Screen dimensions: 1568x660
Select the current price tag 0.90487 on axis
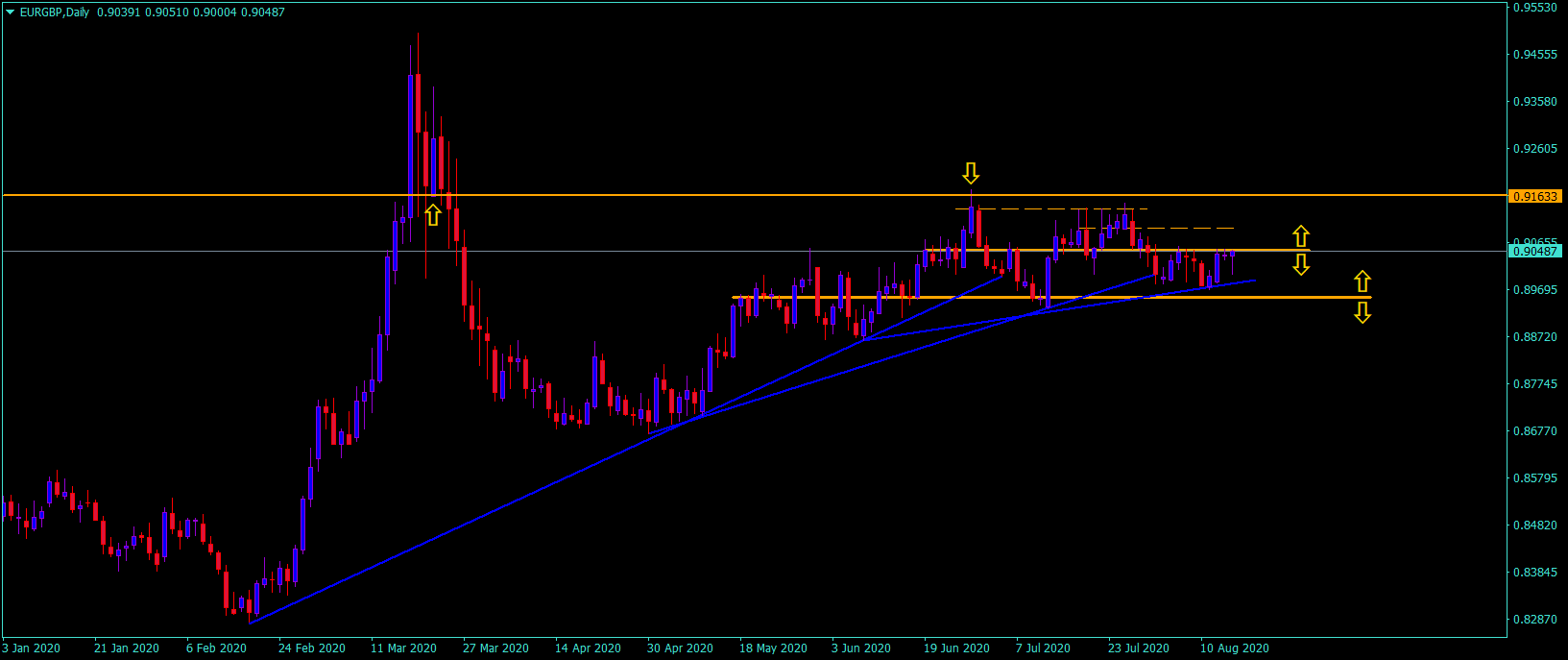(x=1535, y=252)
